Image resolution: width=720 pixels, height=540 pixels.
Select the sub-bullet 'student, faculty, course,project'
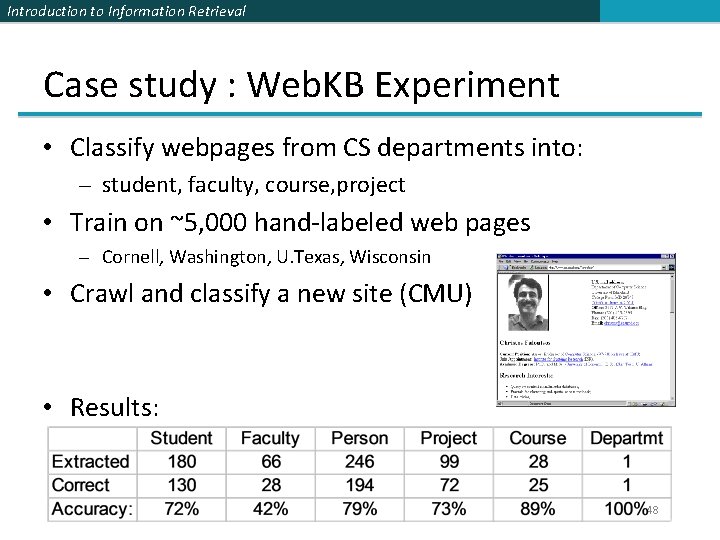[x=253, y=185]
